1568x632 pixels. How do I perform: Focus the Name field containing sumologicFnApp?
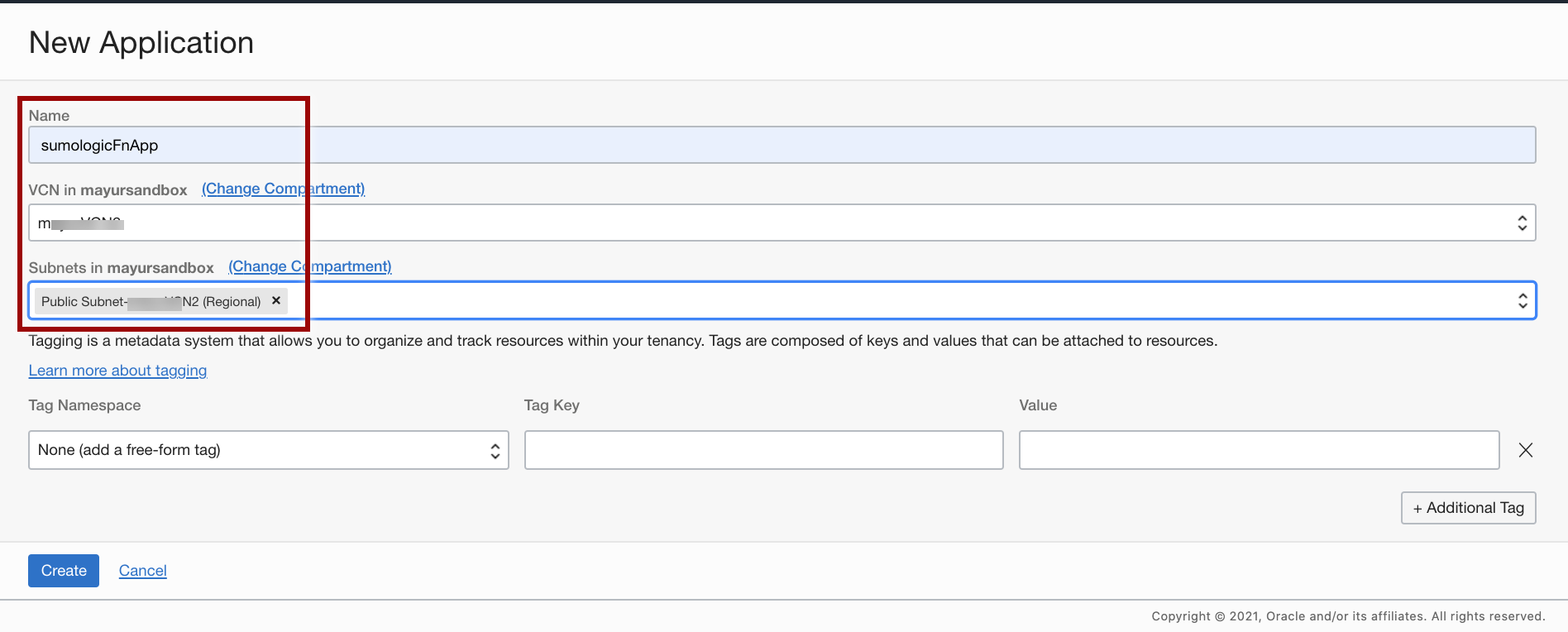pyautogui.click(x=782, y=146)
